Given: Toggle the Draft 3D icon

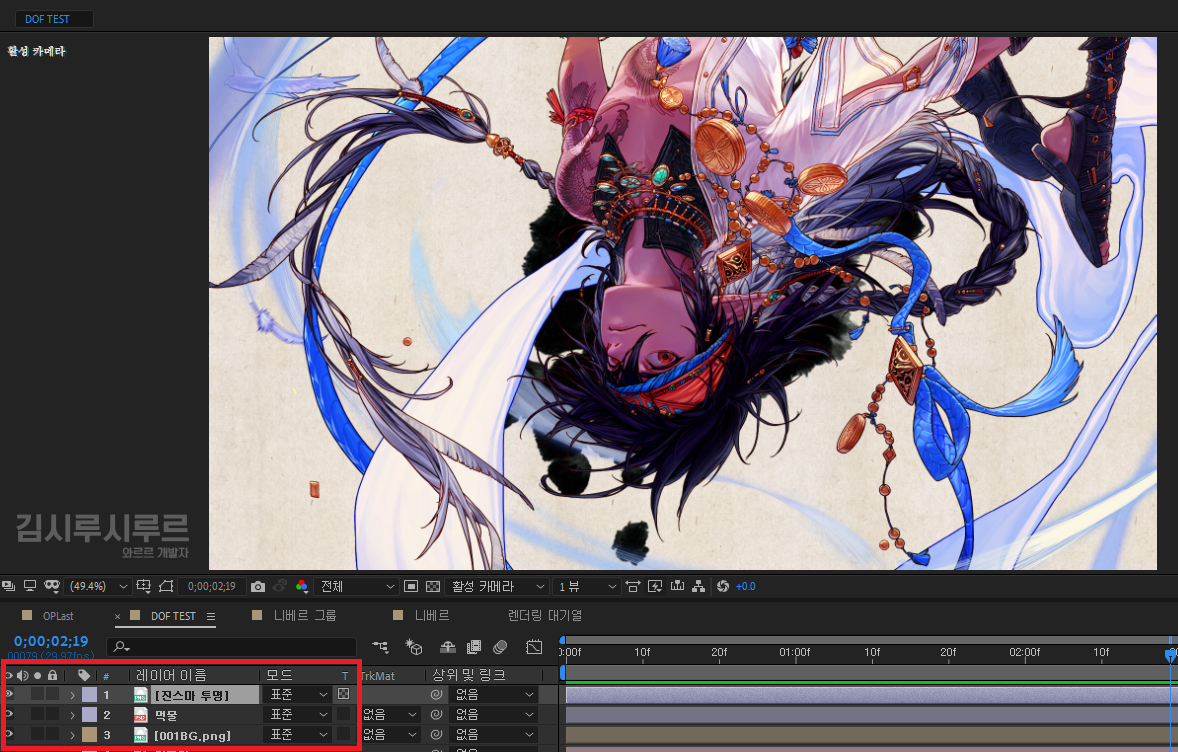Looking at the screenshot, I should pos(414,646).
